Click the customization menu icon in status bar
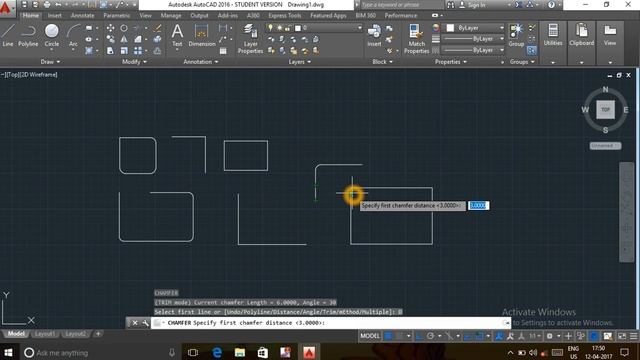This screenshot has height=360, width=640. 633,336
